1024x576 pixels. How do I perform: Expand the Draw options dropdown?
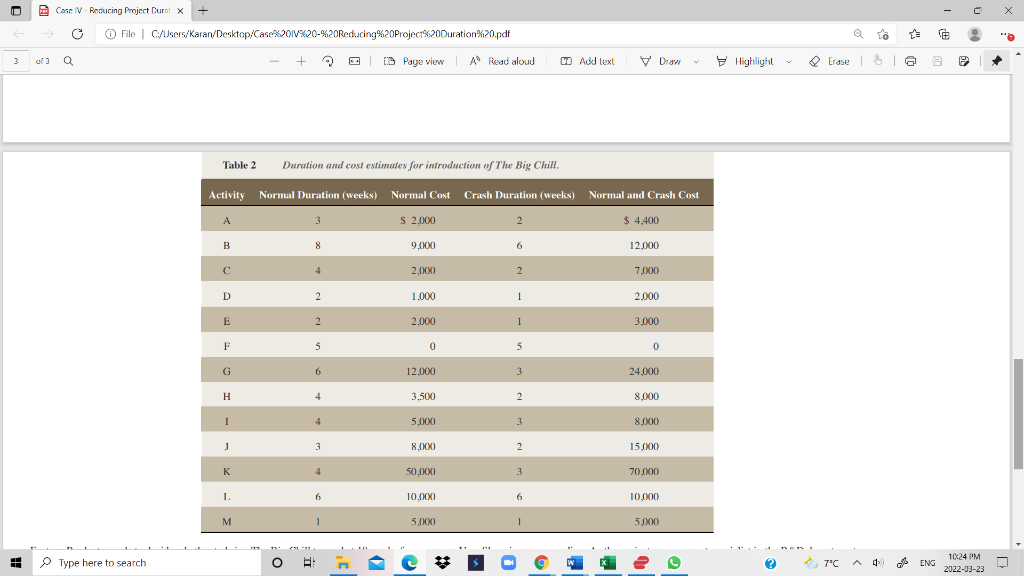696,61
